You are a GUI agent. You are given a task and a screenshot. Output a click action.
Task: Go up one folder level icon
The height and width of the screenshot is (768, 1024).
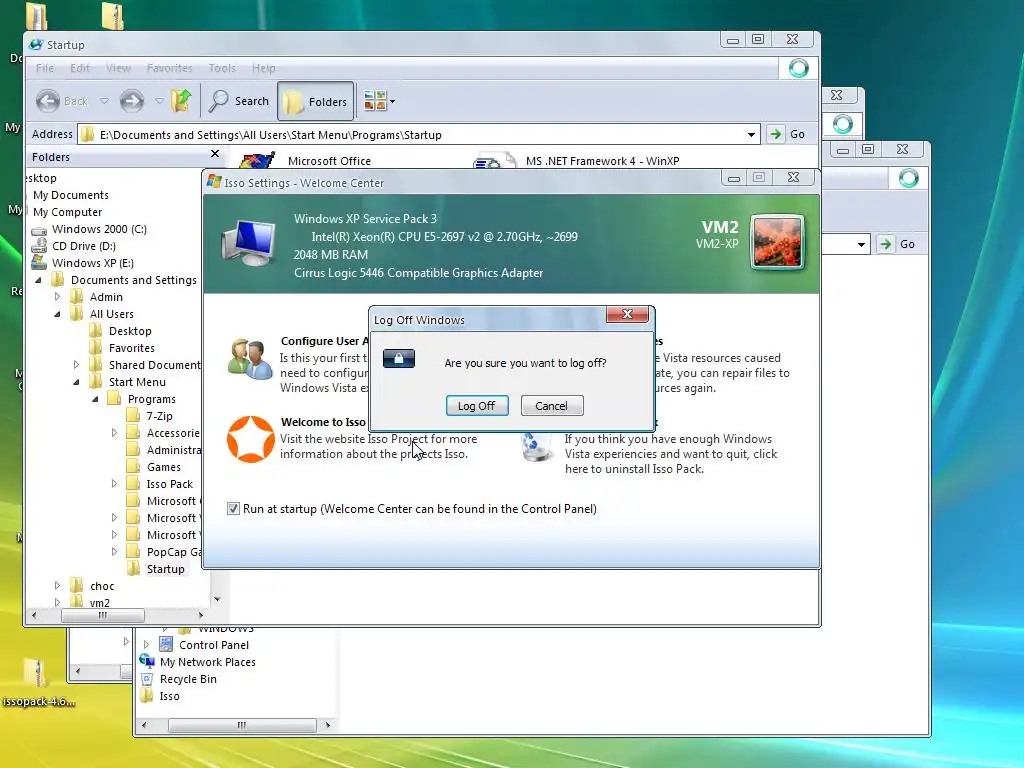click(x=181, y=101)
